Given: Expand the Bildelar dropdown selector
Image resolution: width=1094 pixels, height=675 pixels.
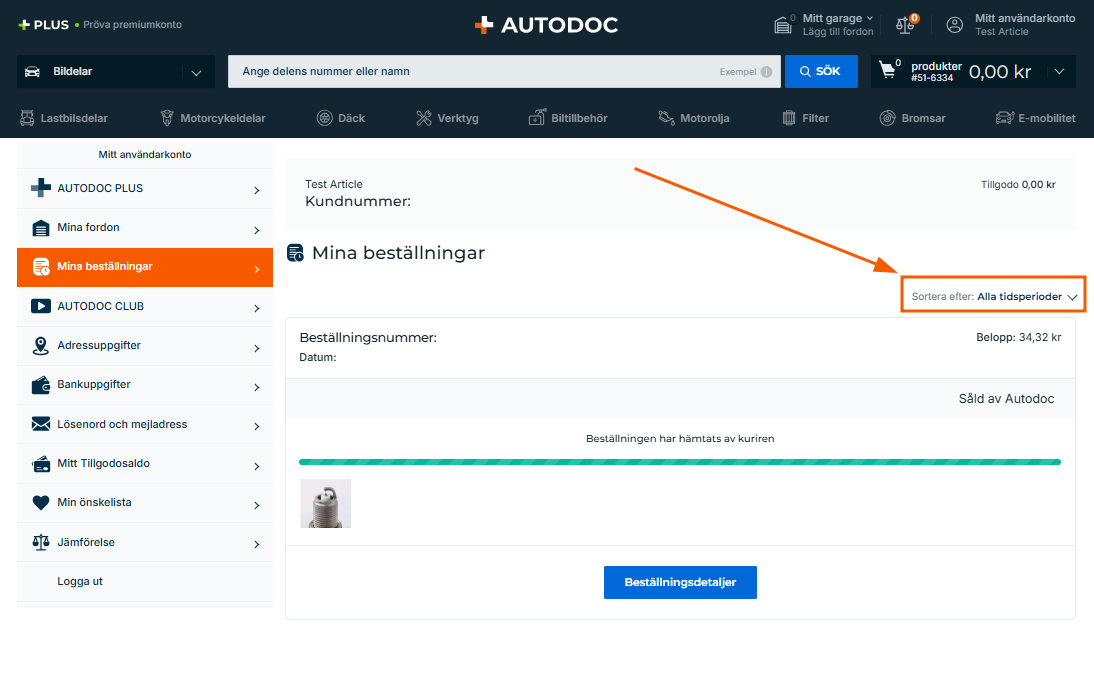Looking at the screenshot, I should pos(195,72).
